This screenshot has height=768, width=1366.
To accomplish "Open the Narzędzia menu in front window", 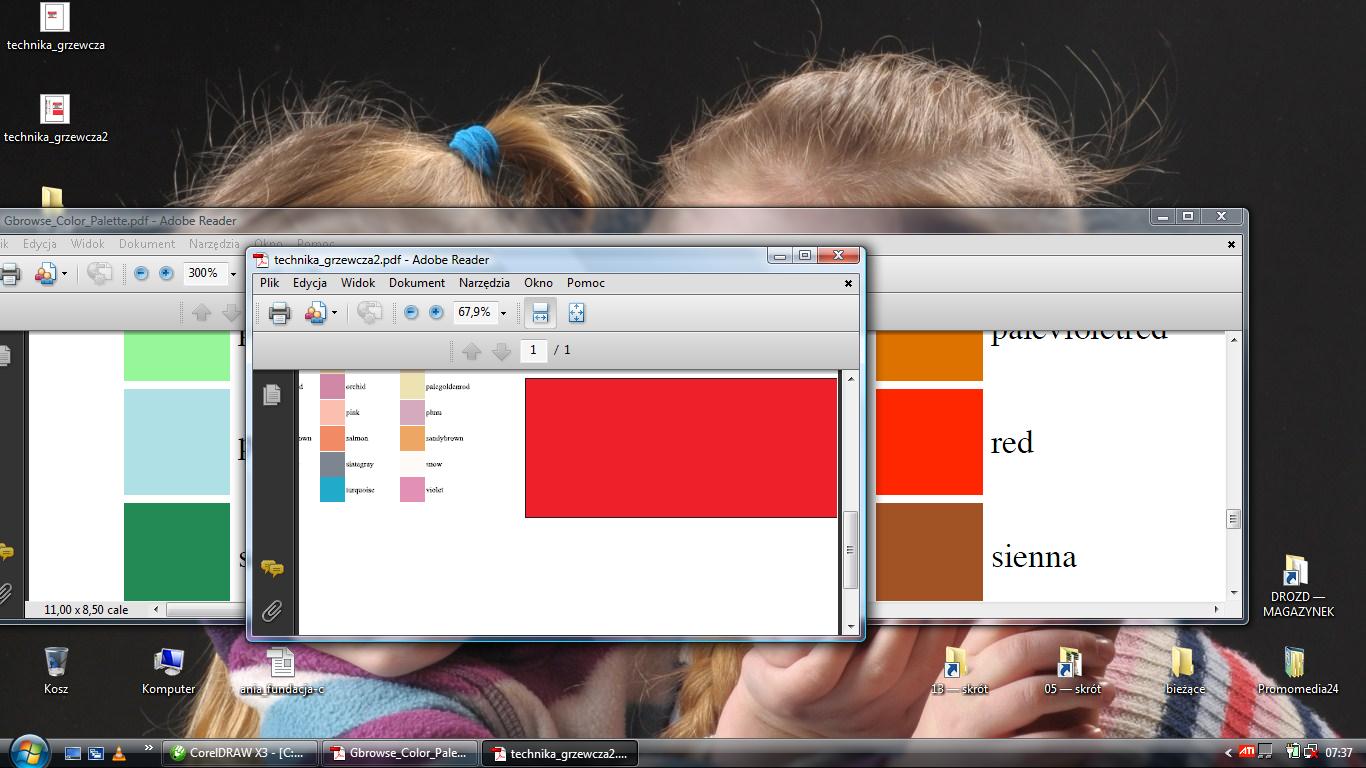I will (484, 283).
